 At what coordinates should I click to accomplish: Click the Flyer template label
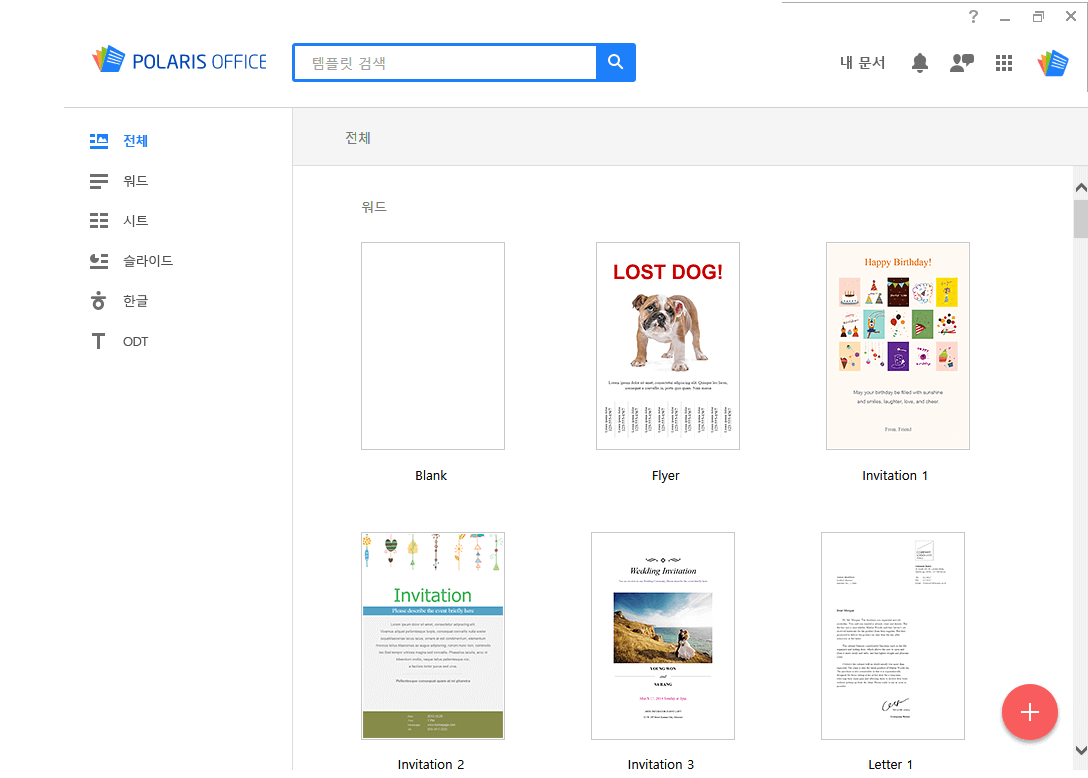[x=665, y=475]
